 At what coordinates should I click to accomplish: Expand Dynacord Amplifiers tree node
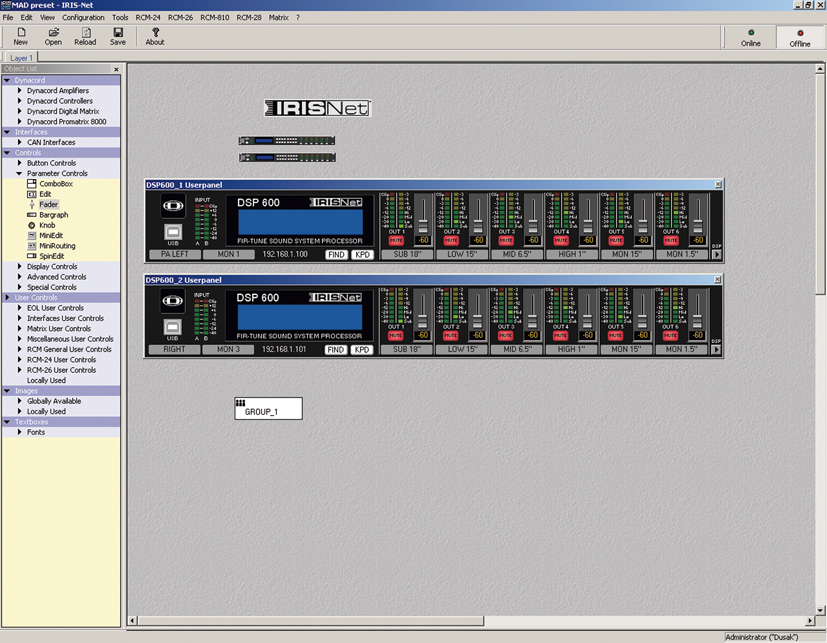pos(20,90)
